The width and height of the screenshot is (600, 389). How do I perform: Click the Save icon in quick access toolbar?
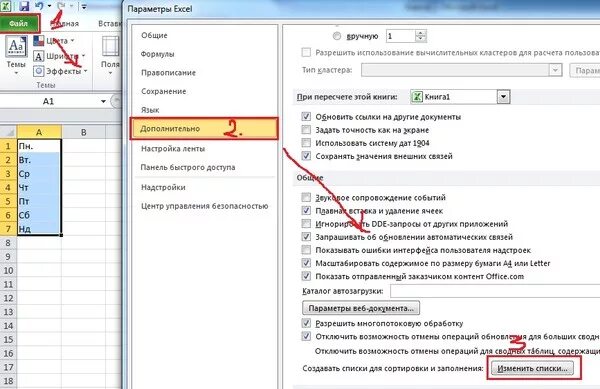pyautogui.click(x=24, y=6)
